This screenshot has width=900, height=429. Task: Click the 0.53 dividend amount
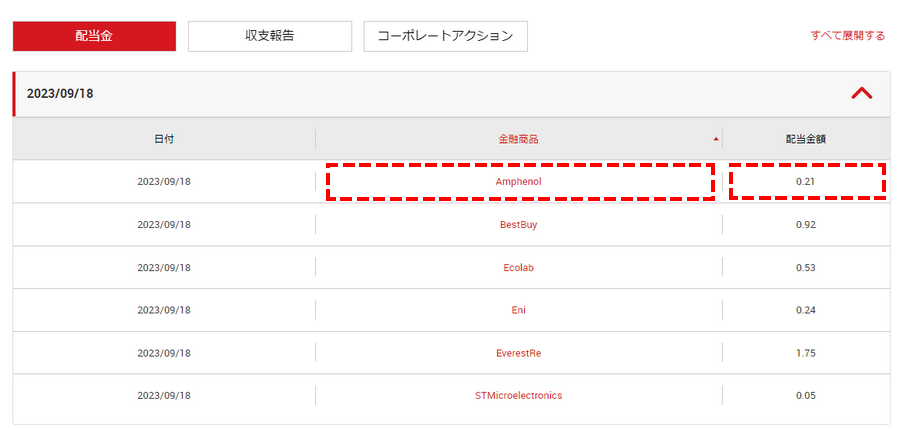[x=806, y=268]
